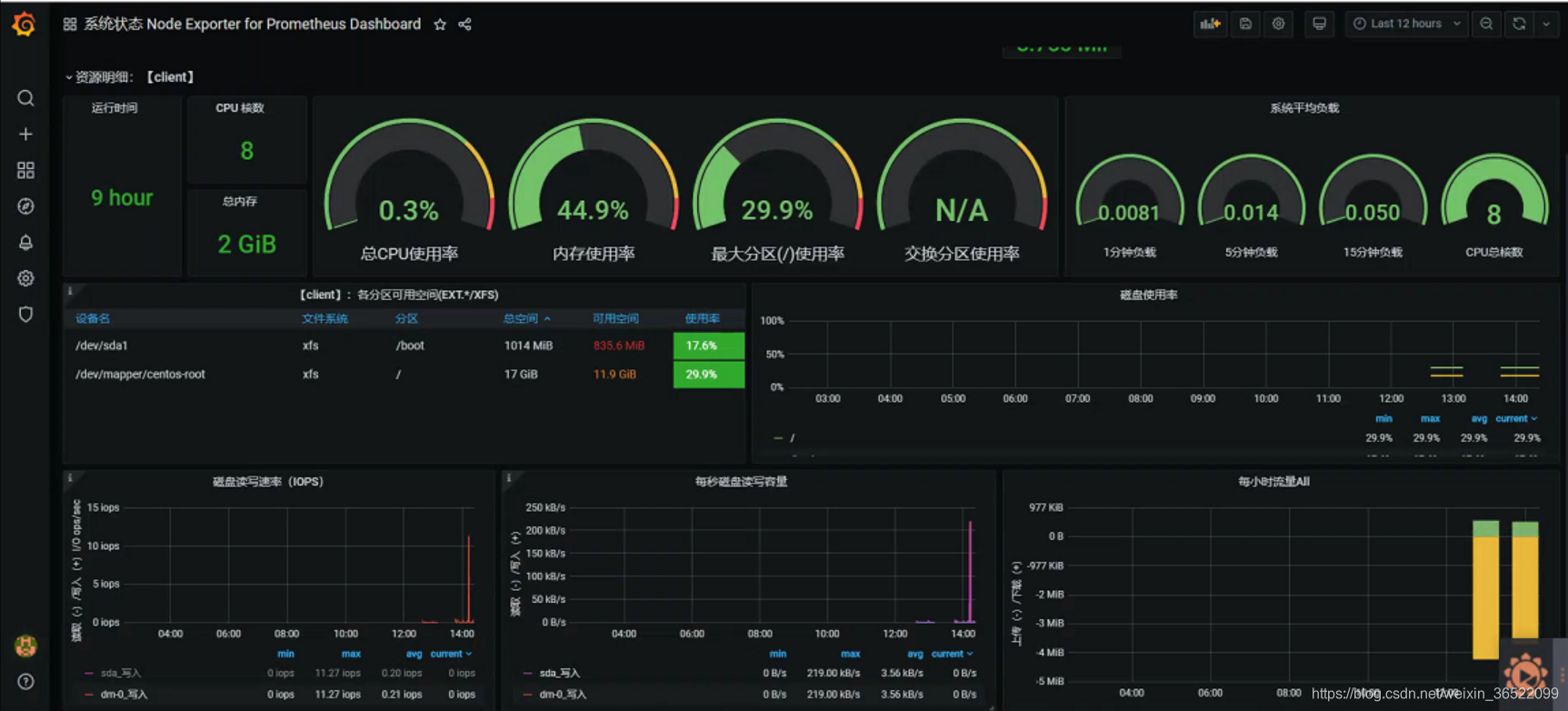The height and width of the screenshot is (711, 1568).
Task: Click the 17.6% usage cell
Action: 709,345
